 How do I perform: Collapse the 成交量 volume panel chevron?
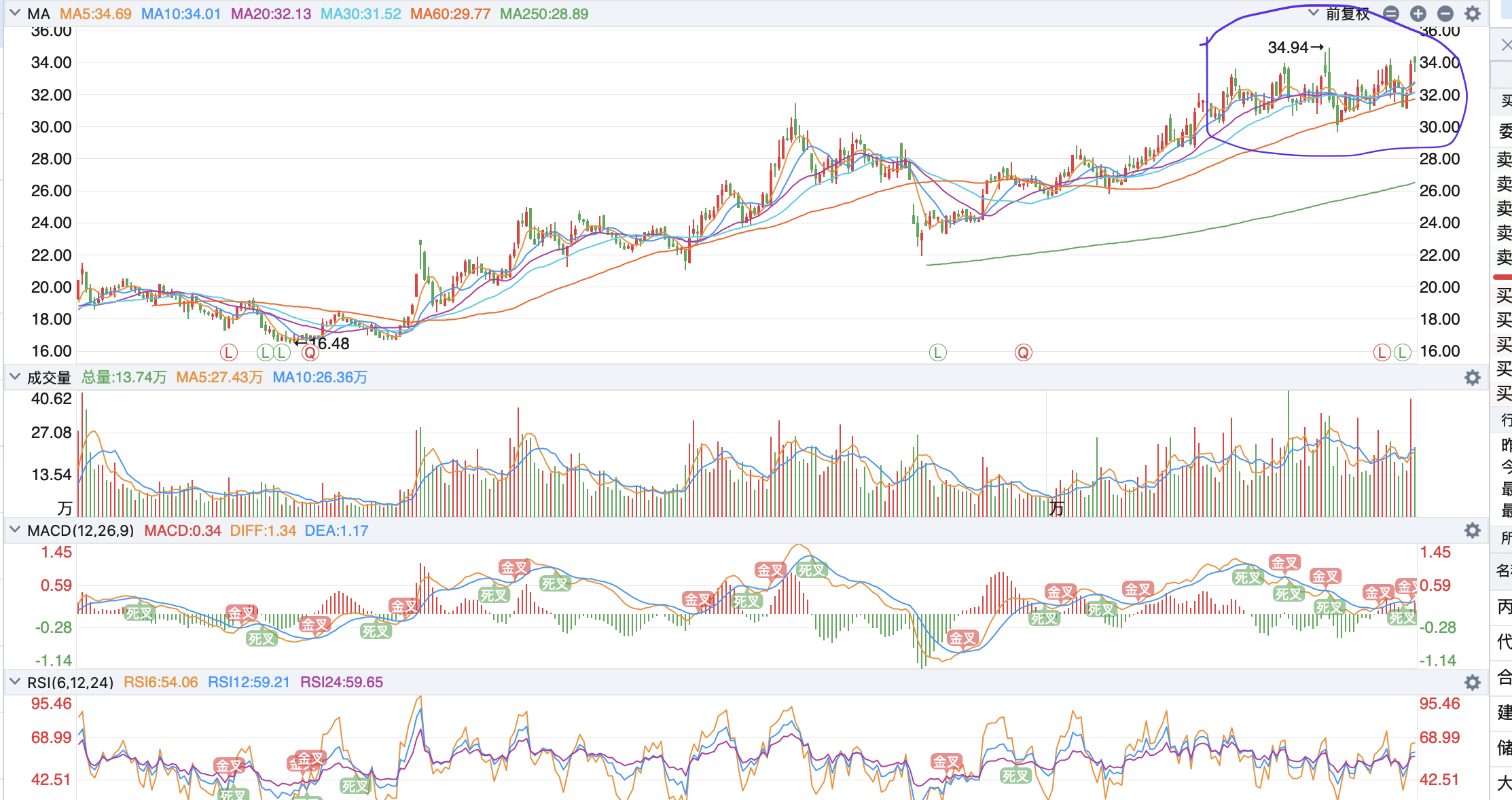click(x=15, y=376)
